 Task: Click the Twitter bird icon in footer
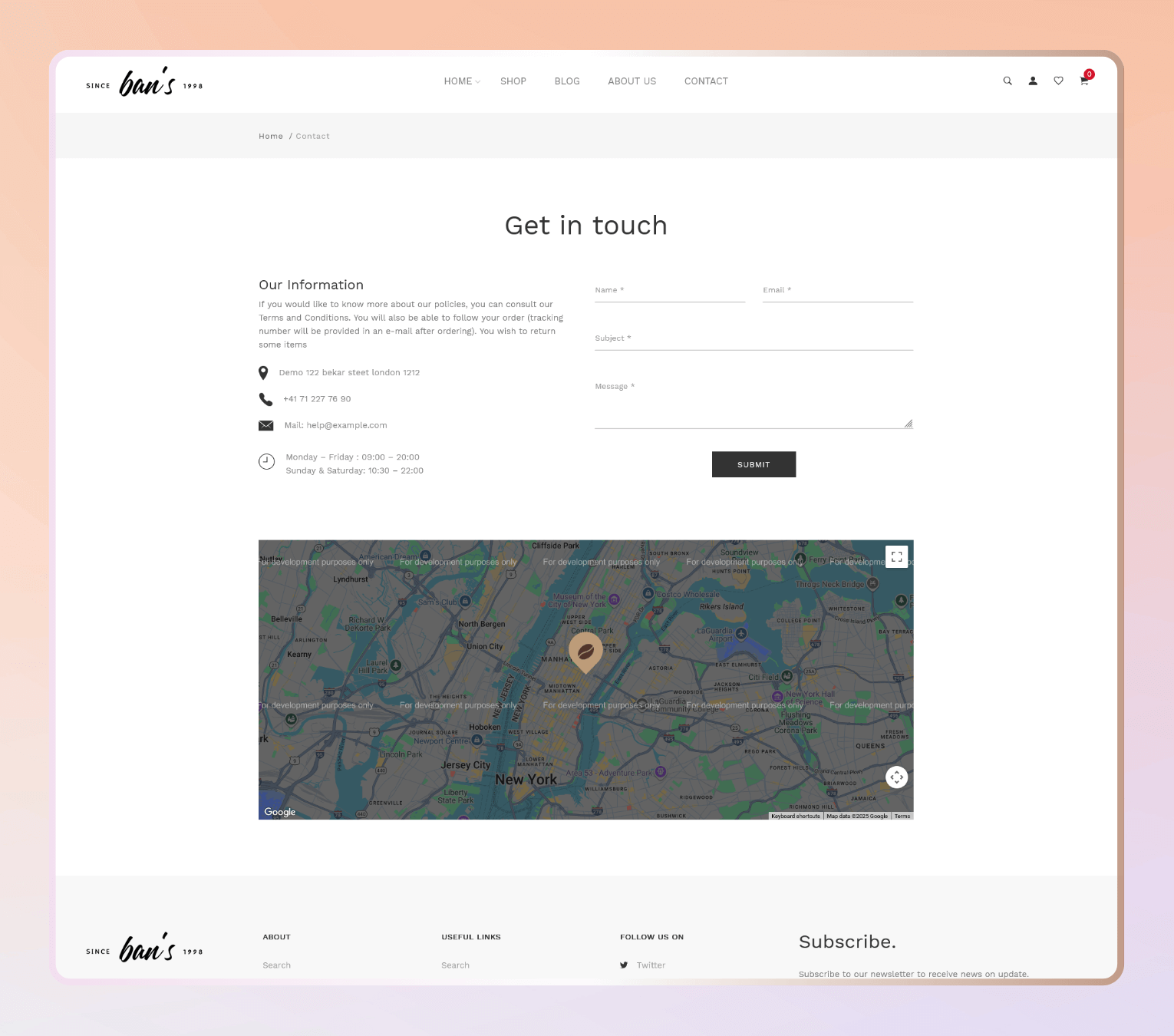coord(624,965)
